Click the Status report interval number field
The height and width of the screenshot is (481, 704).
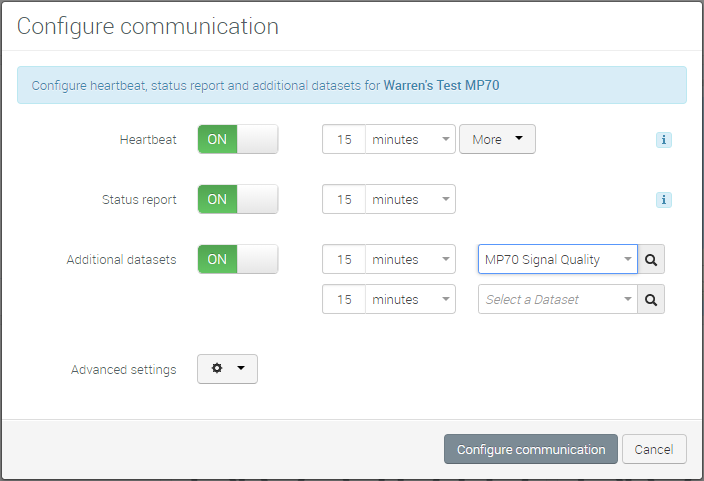[x=344, y=199]
